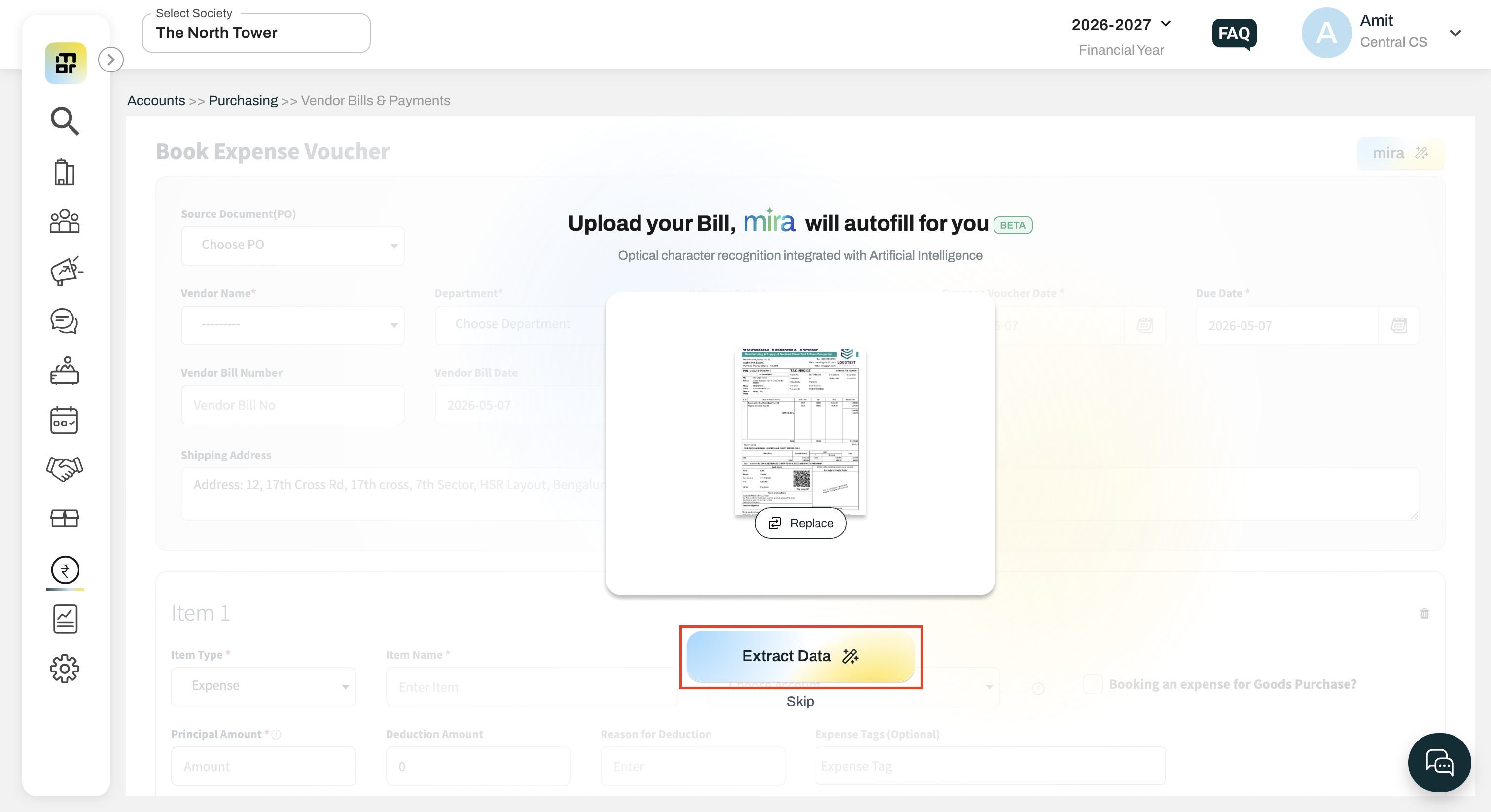Click the Reason for Deduction field

[x=693, y=766]
